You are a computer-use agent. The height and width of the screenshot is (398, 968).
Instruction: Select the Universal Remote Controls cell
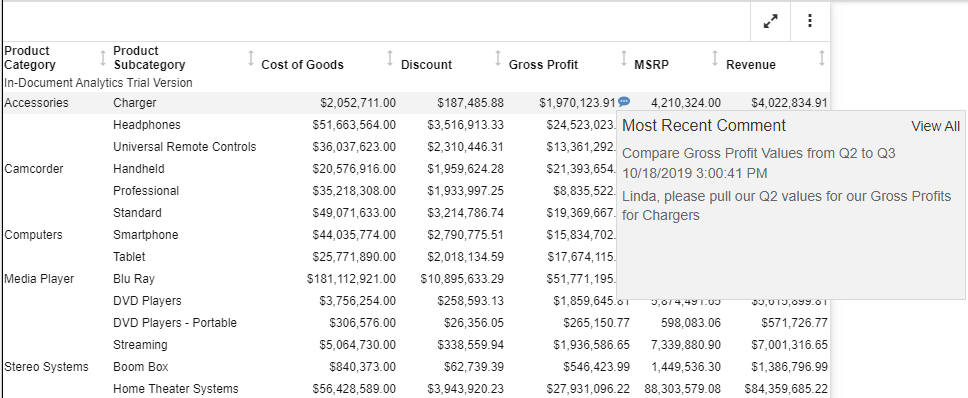(185, 147)
